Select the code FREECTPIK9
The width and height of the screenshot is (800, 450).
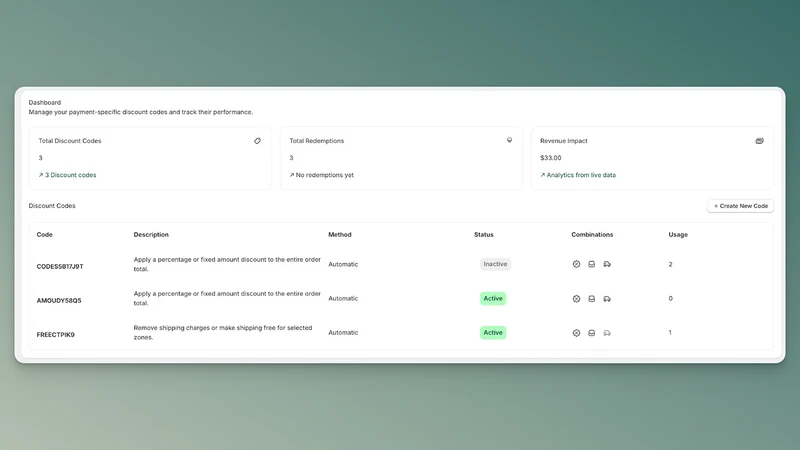coord(56,335)
